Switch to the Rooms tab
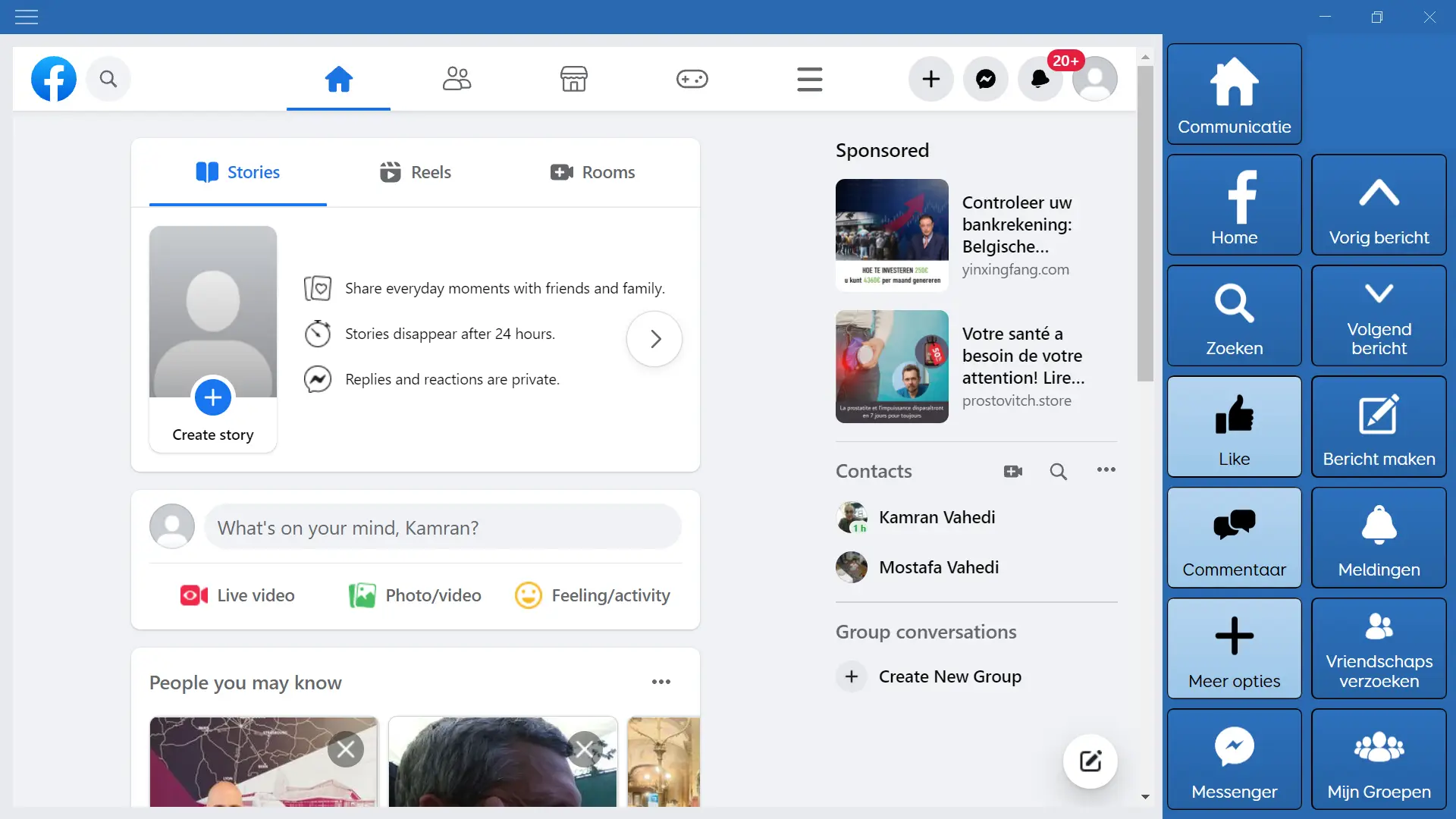This screenshot has width=1456, height=819. click(593, 172)
